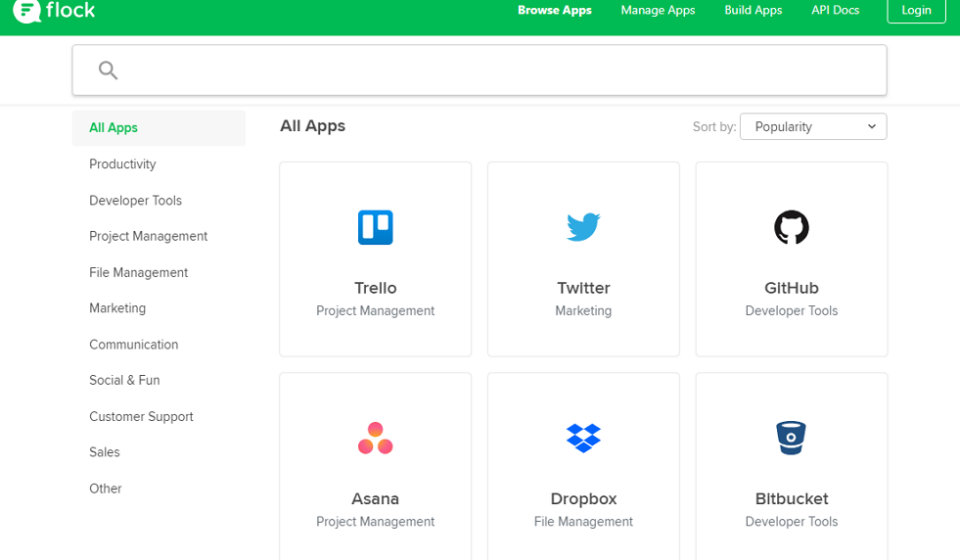This screenshot has height=560, width=960.
Task: Click File Management label under Dropbox
Action: (x=583, y=522)
